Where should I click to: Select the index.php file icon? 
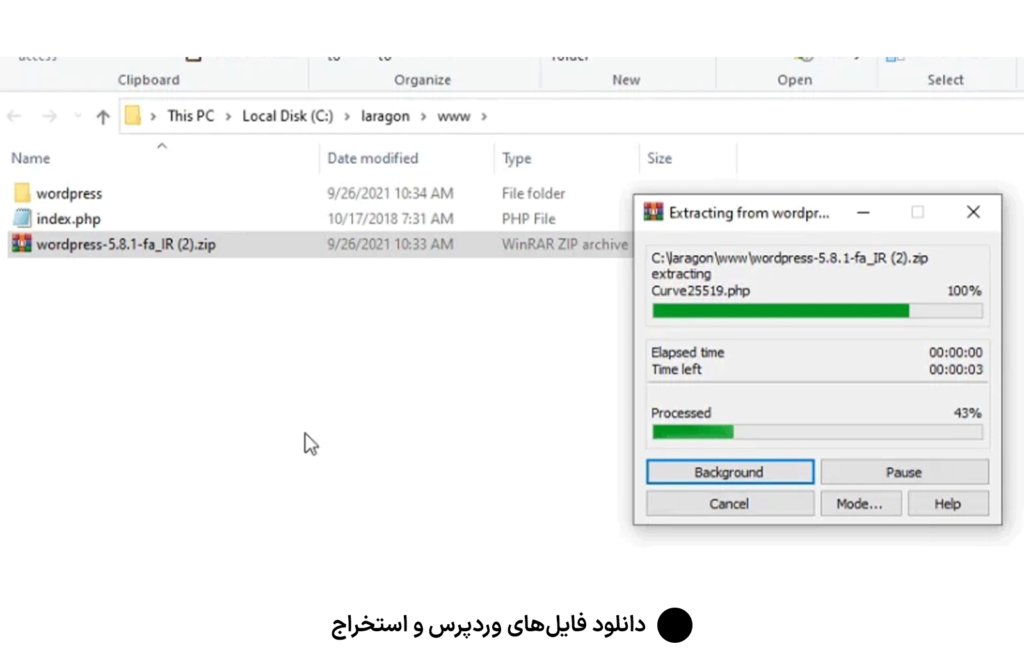pos(22,218)
